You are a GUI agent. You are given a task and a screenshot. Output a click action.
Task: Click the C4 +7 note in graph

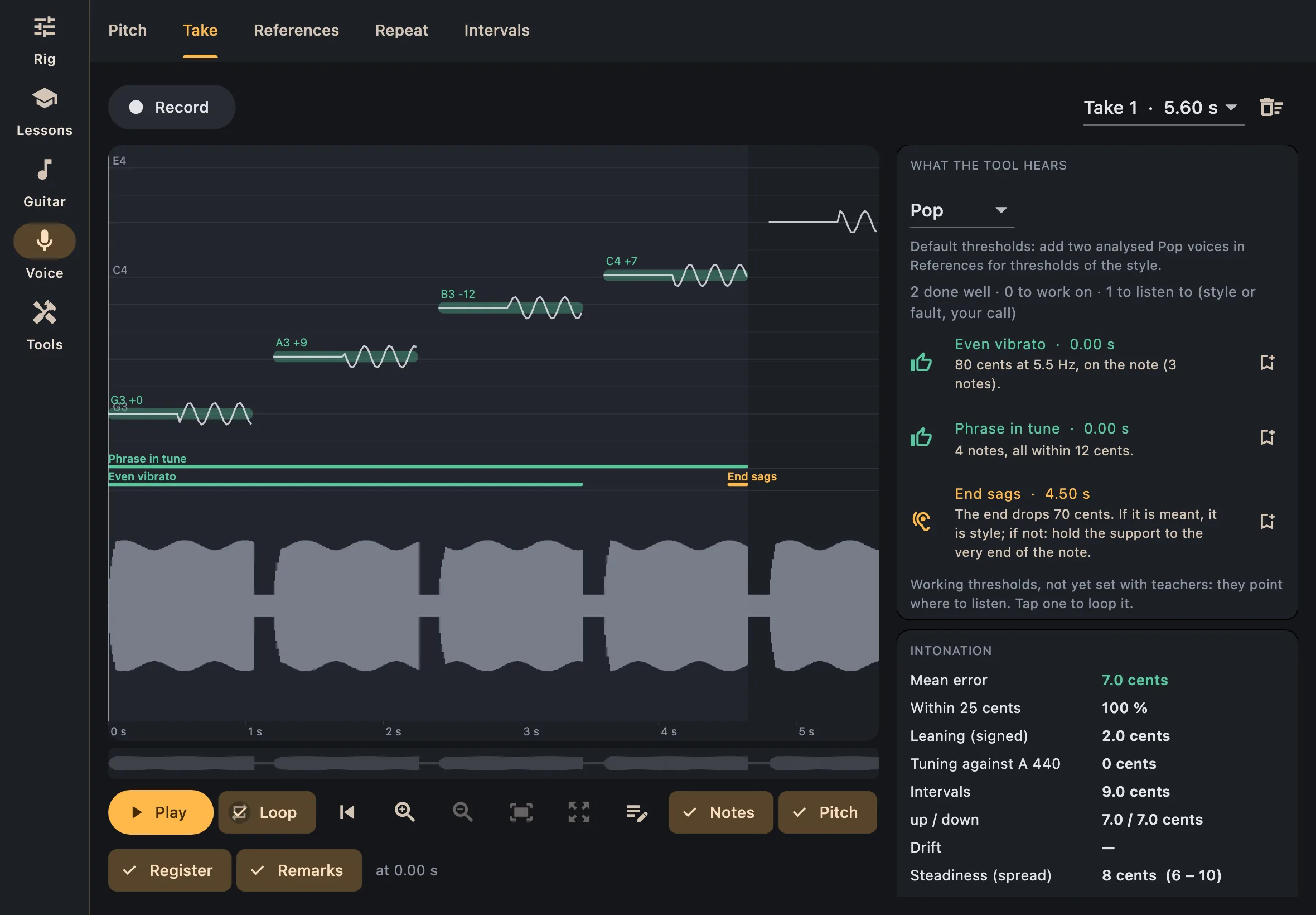coord(675,275)
